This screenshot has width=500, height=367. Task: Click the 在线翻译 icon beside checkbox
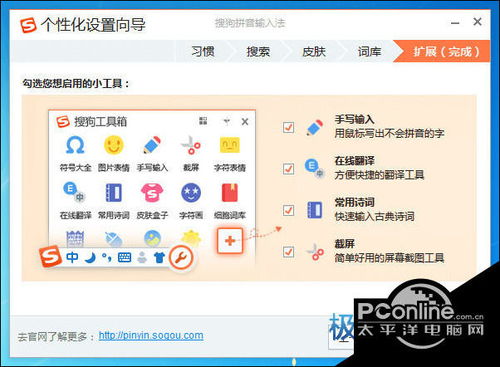[314, 168]
